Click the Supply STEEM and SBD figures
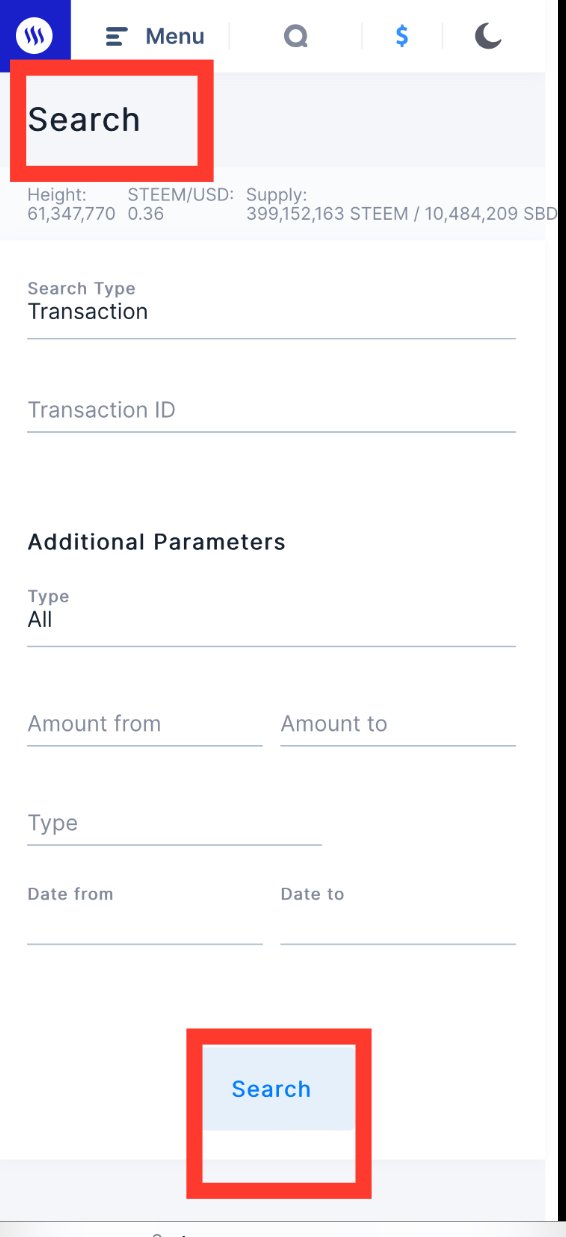The width and height of the screenshot is (566, 1237). 402,214
